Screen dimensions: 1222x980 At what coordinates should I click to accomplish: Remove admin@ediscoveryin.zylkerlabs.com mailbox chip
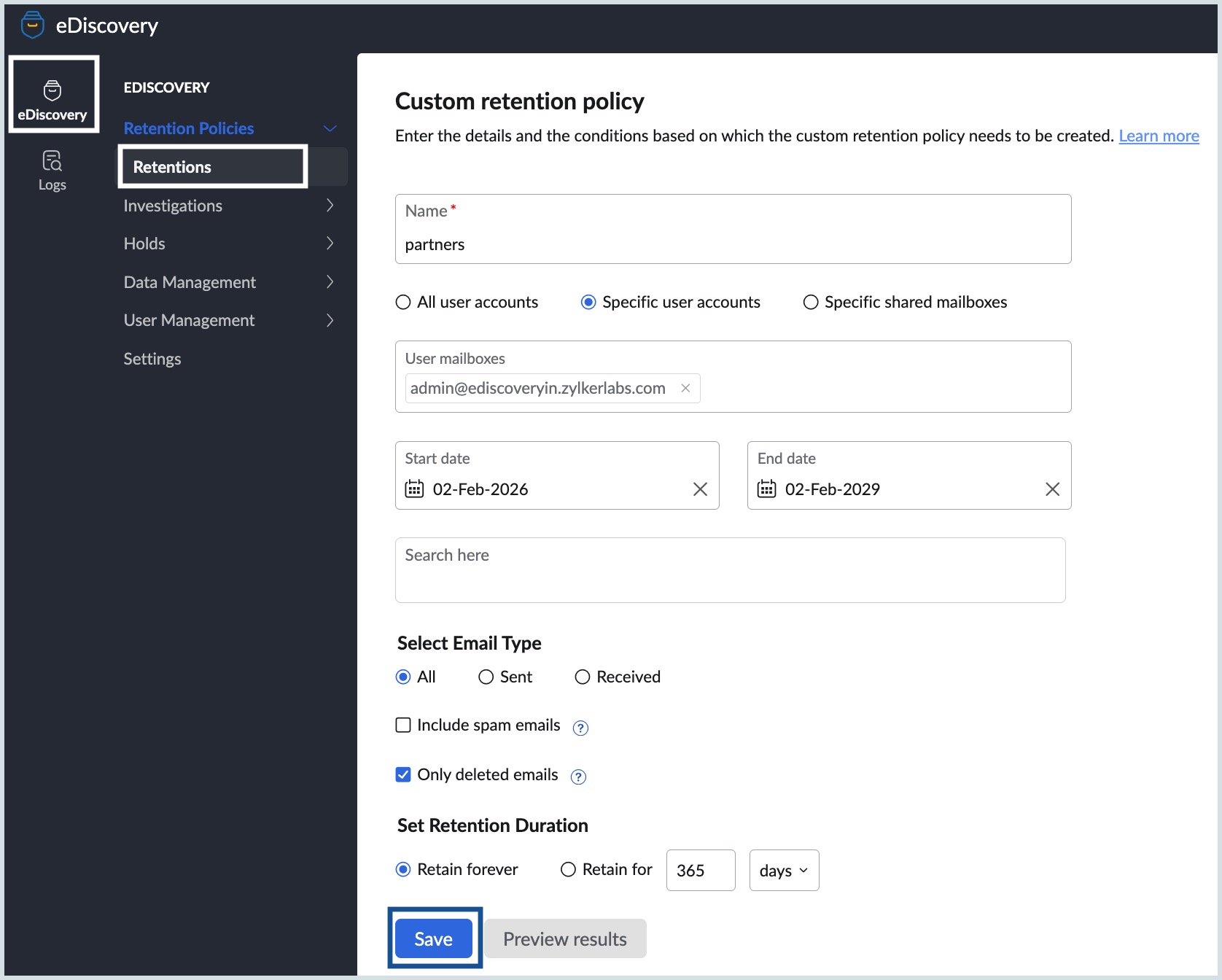point(685,388)
